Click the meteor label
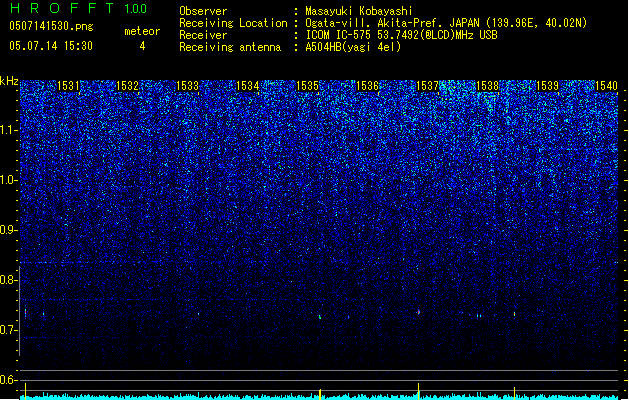Image resolution: width=629 pixels, height=400 pixels. 142,31
